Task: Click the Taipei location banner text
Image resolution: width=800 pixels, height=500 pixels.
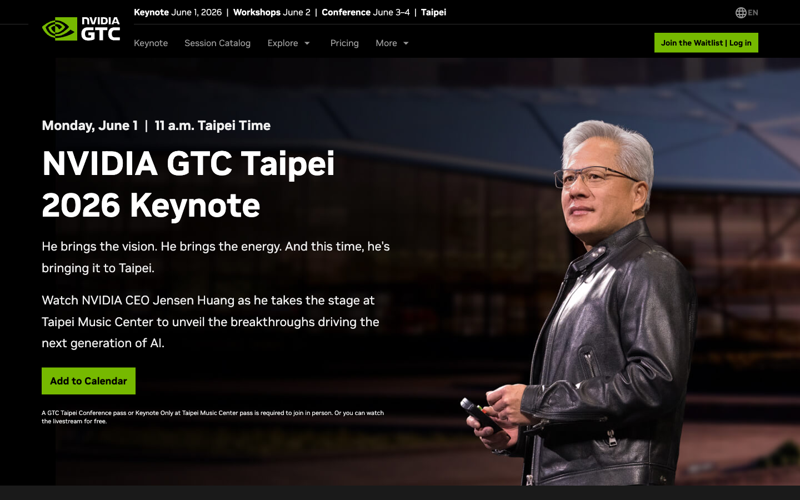Action: [433, 12]
